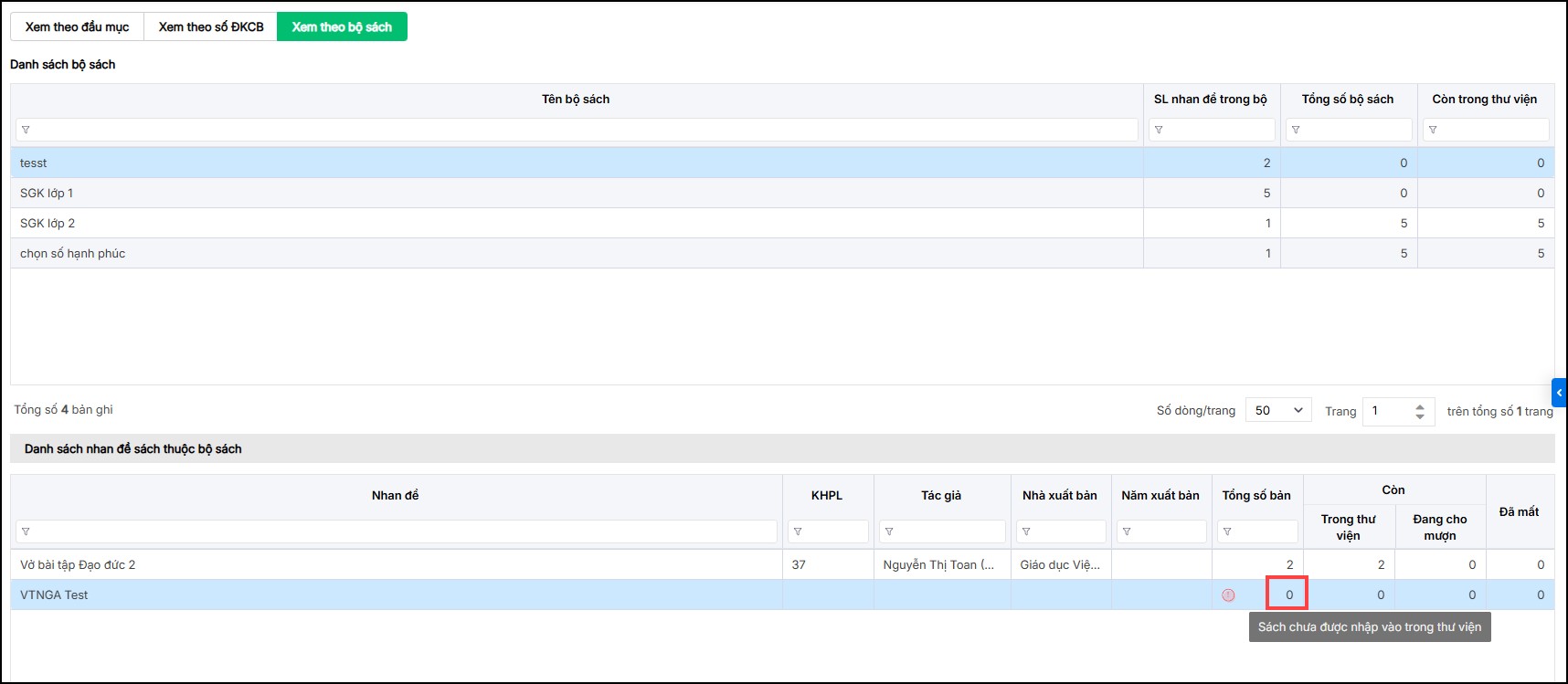The width and height of the screenshot is (1568, 684).
Task: Click filter icon under Tác giả column
Action: tap(889, 531)
